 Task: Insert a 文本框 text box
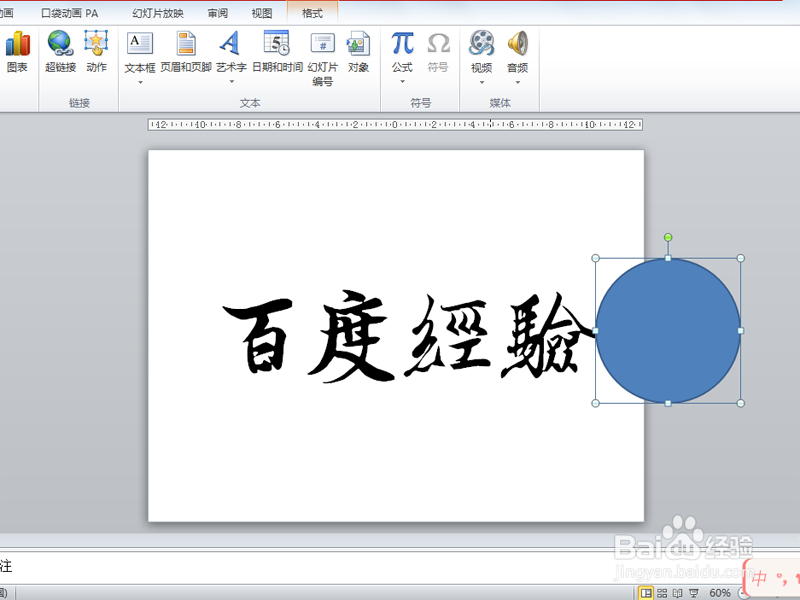tap(140, 51)
